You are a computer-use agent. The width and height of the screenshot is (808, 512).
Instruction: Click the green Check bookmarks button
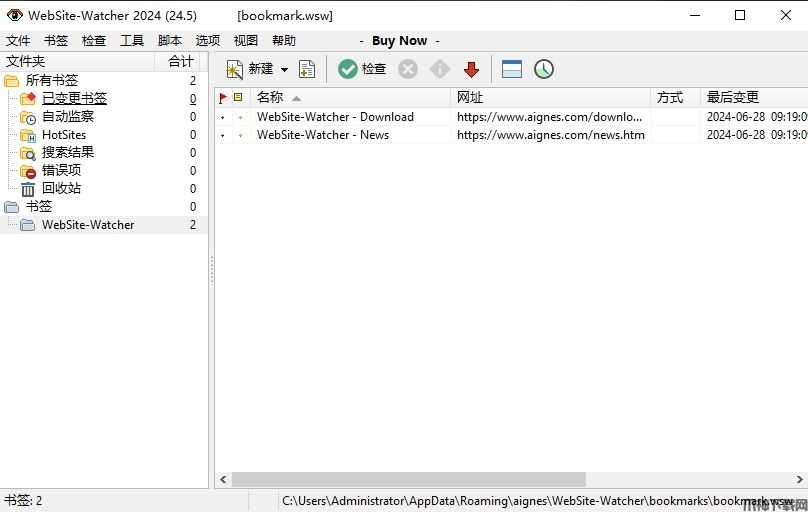362,69
